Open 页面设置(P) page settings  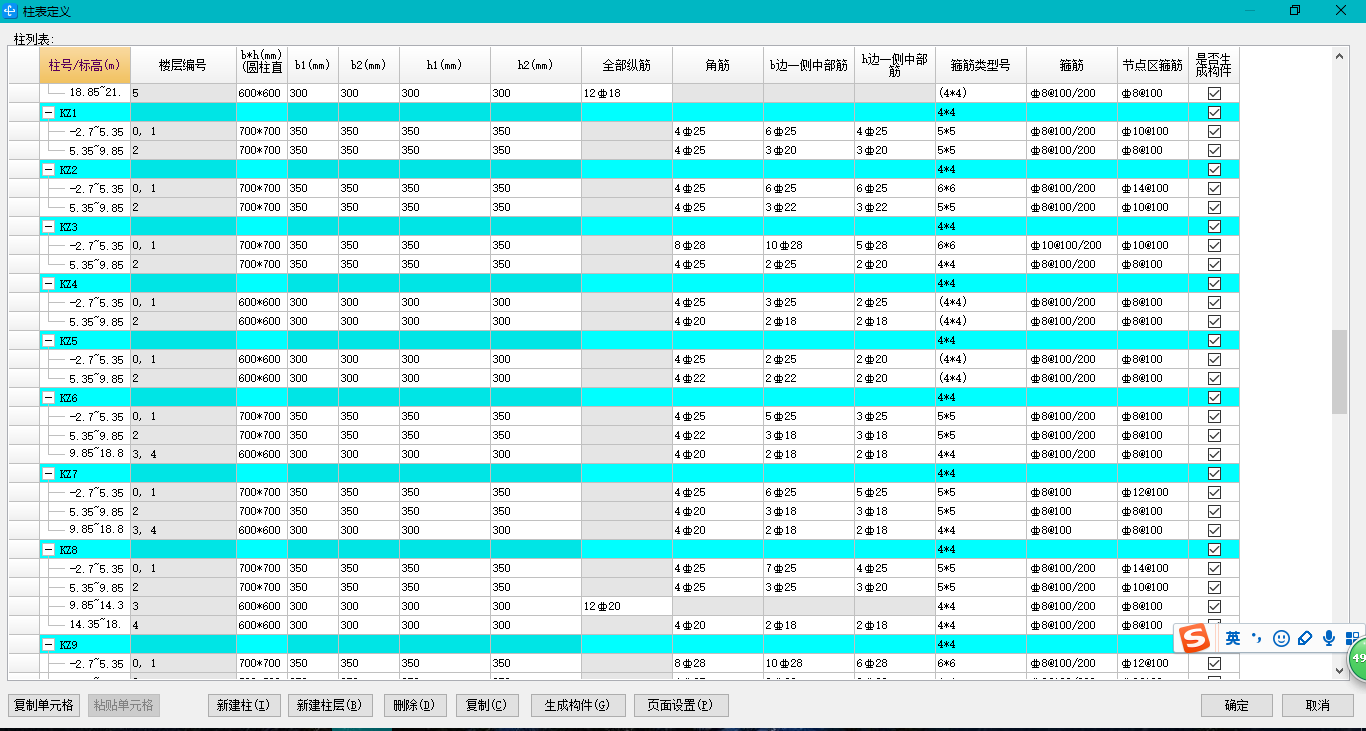(681, 705)
